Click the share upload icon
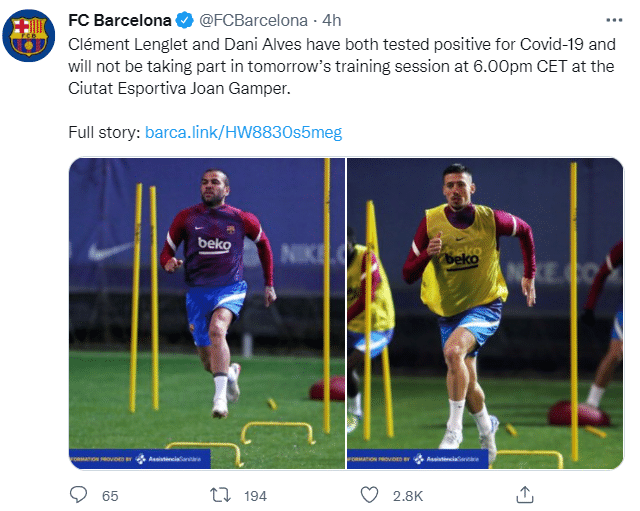 [524, 495]
